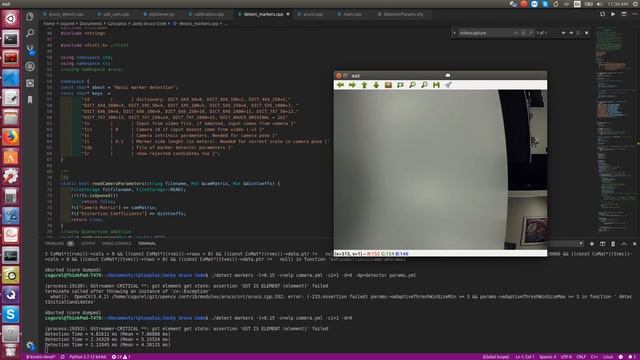This screenshot has height=360, width=640.
Task: Close the detect_markers.cpp tab
Action: 288,14
